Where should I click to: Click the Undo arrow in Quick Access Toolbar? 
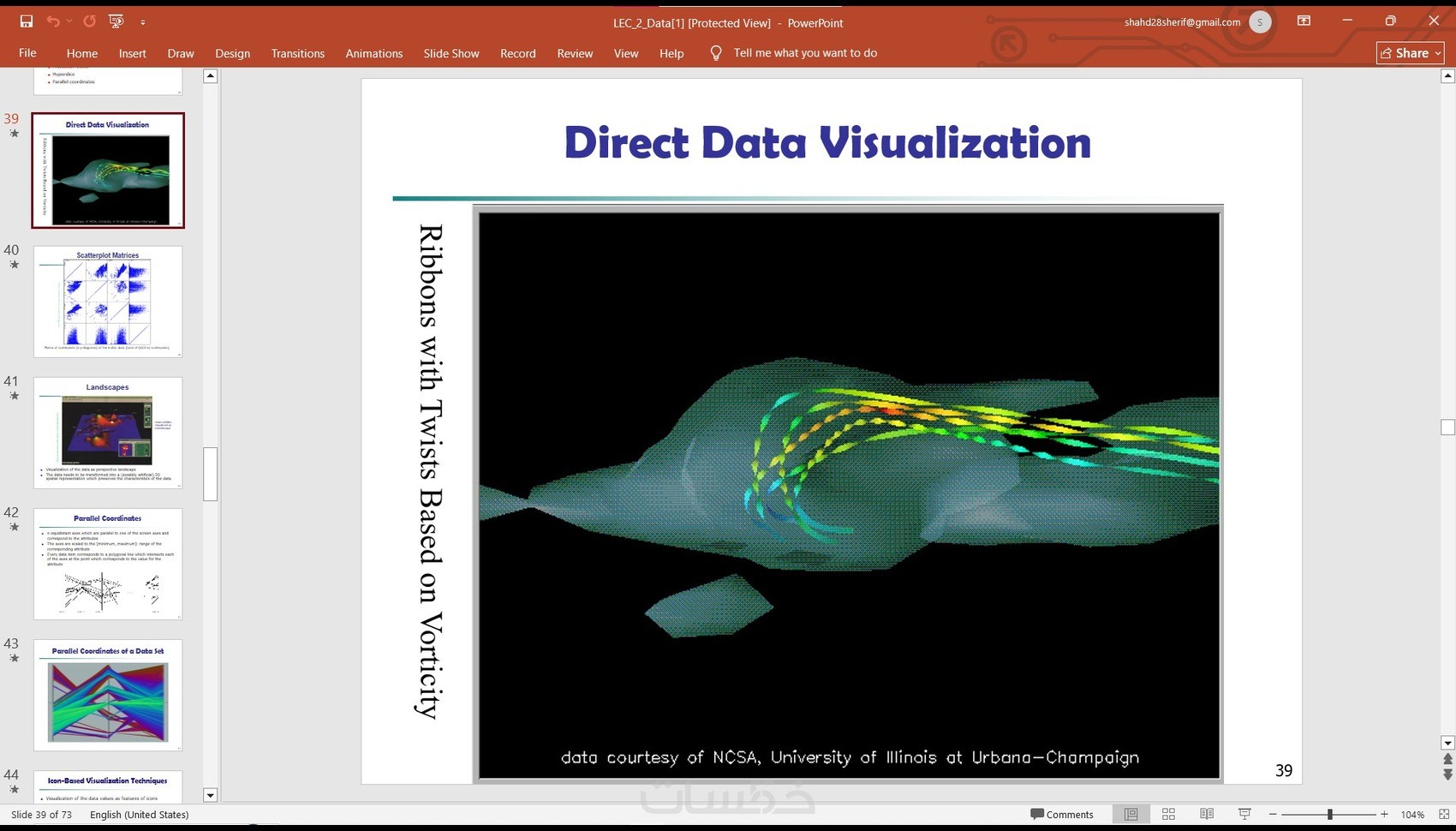tap(53, 21)
